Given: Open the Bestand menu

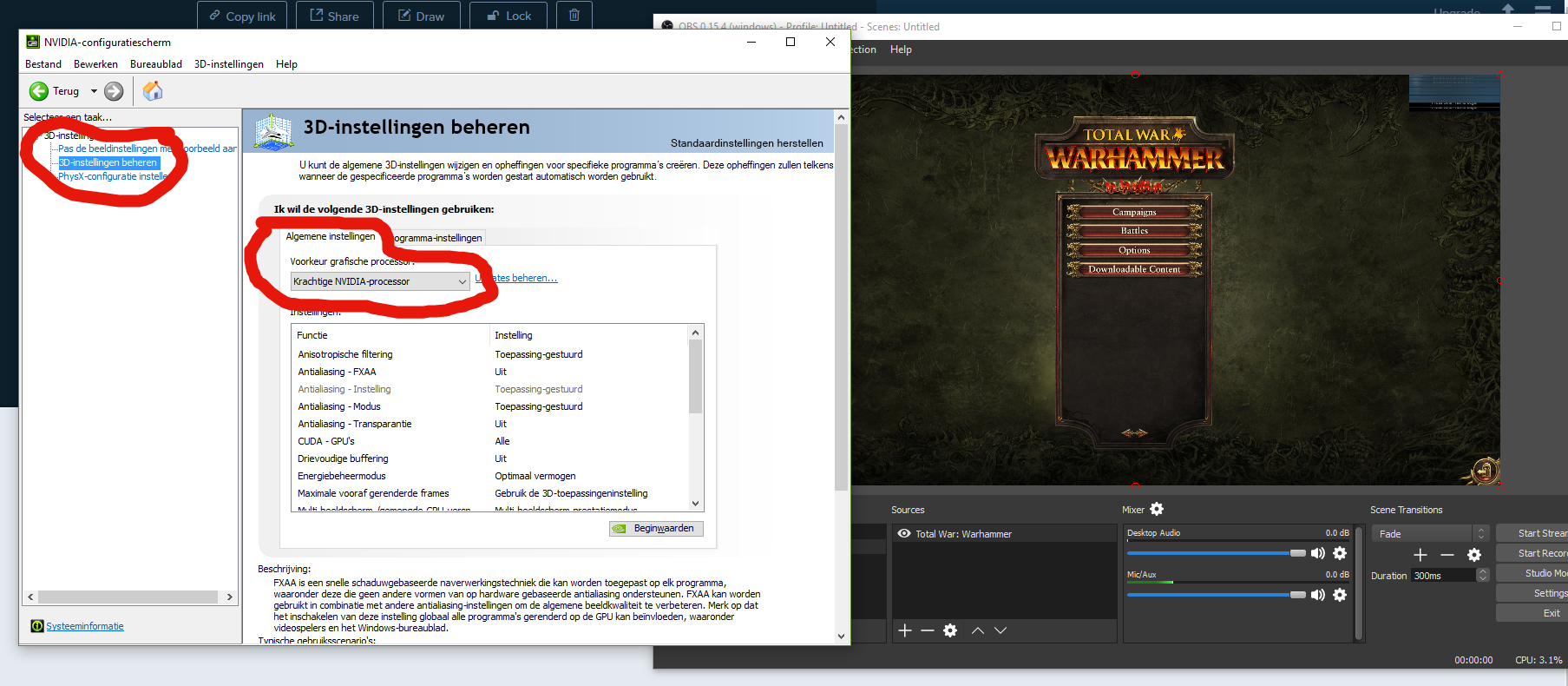Looking at the screenshot, I should pos(43,64).
